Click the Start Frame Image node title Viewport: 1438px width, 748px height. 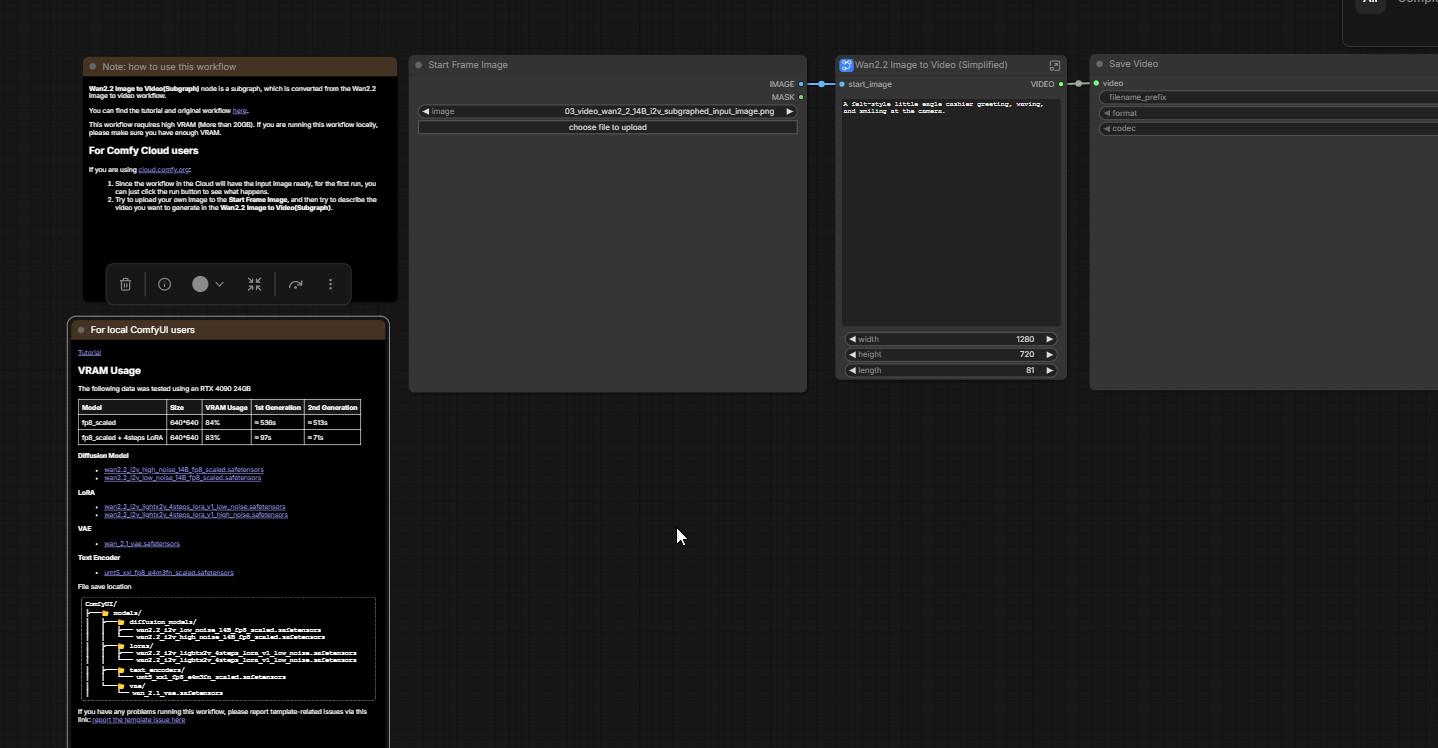pyautogui.click(x=468, y=65)
